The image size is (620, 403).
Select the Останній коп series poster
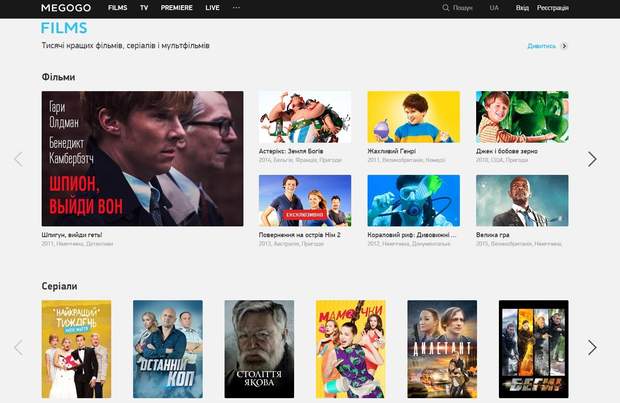coord(168,349)
